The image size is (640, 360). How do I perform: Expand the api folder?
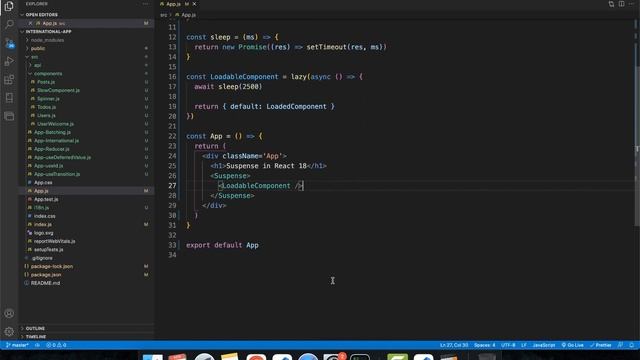tap(37, 65)
